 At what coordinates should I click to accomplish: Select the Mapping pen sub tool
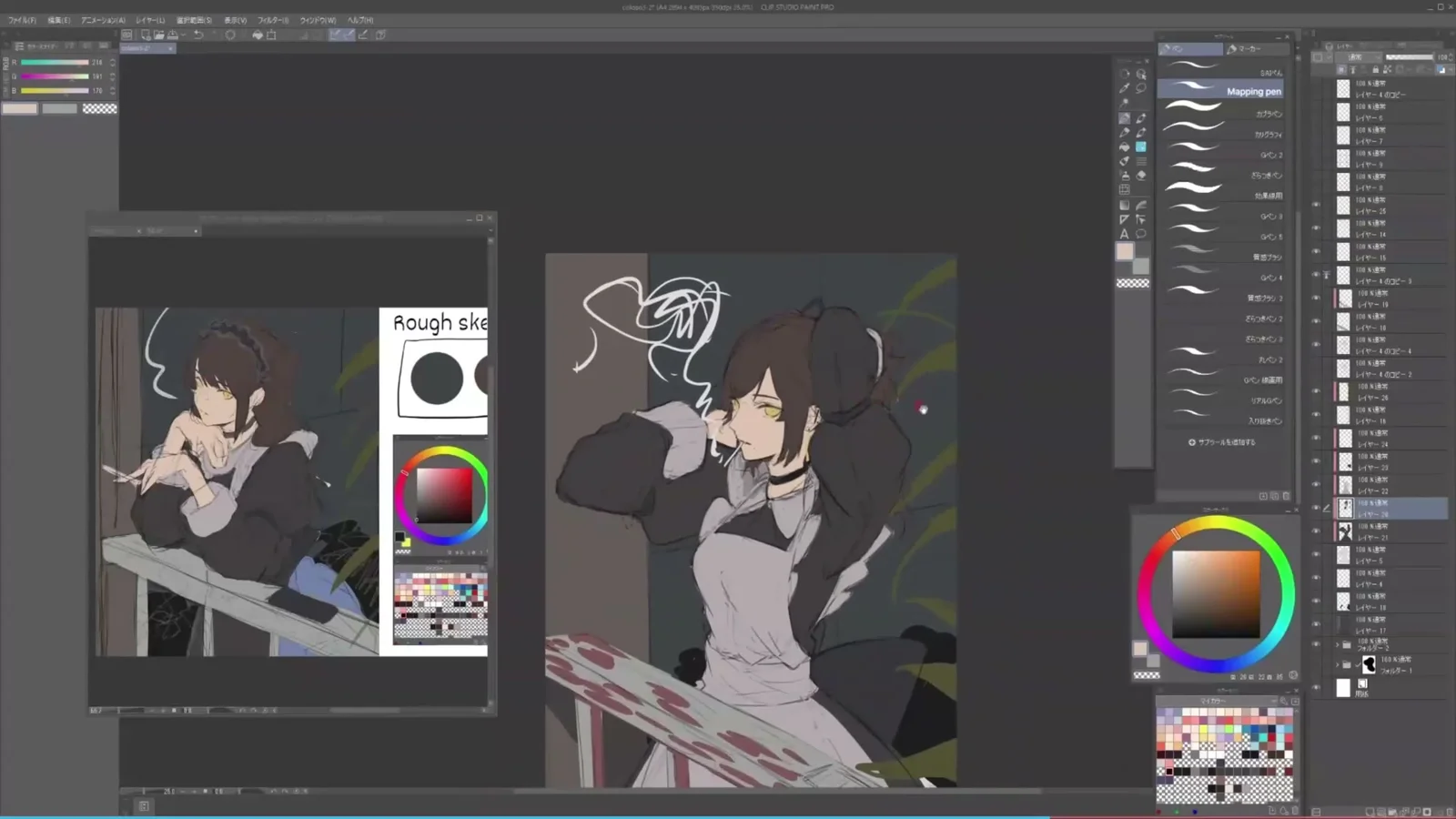pos(1221,91)
